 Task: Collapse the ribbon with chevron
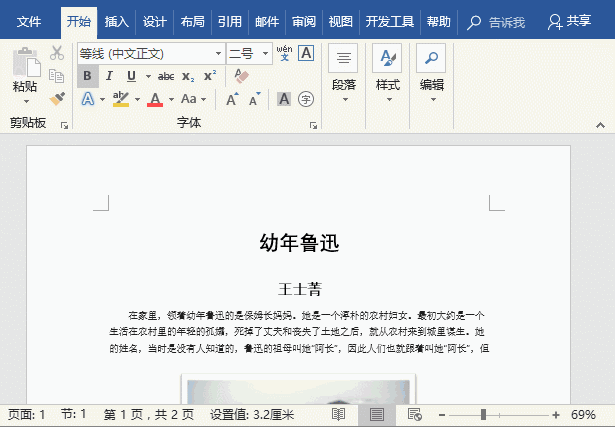[x=600, y=125]
